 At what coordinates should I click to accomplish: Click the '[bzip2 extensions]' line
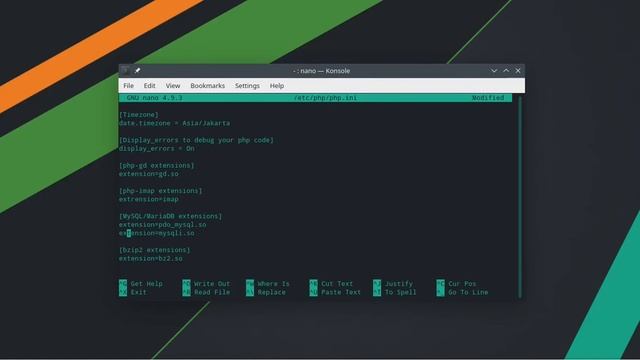point(155,250)
